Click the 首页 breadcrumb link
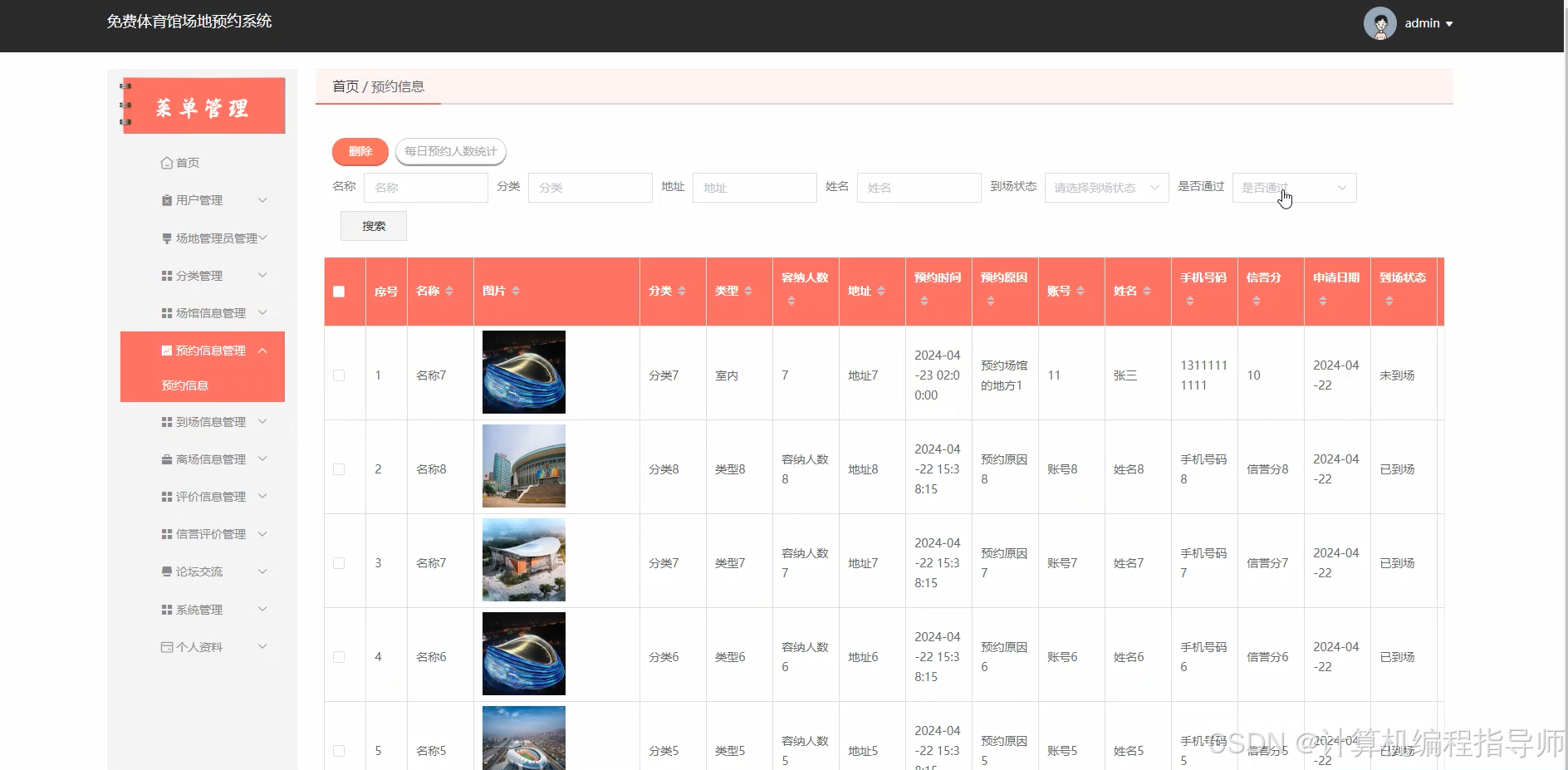The width and height of the screenshot is (1568, 770). (x=345, y=86)
